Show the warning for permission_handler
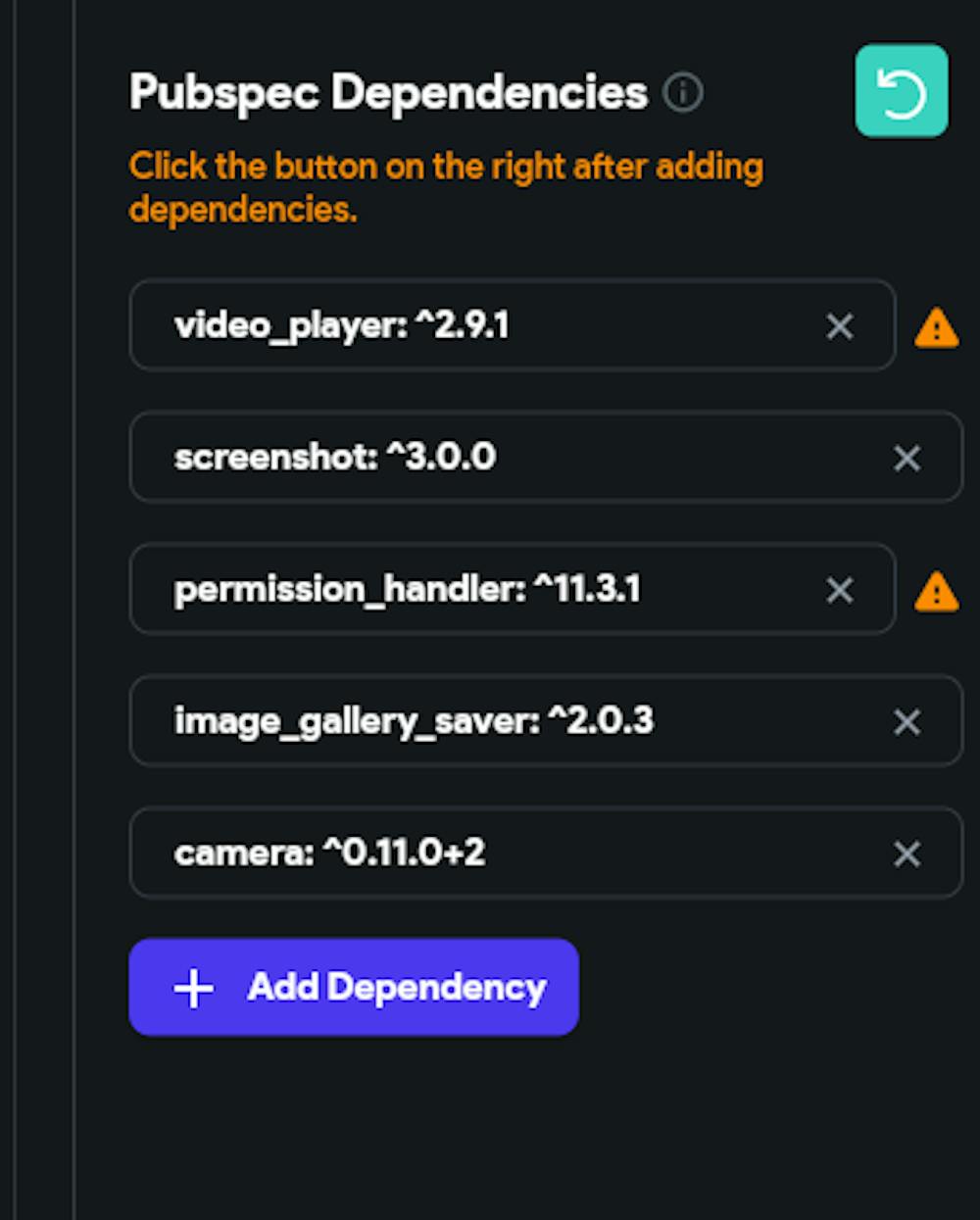 click(x=936, y=592)
